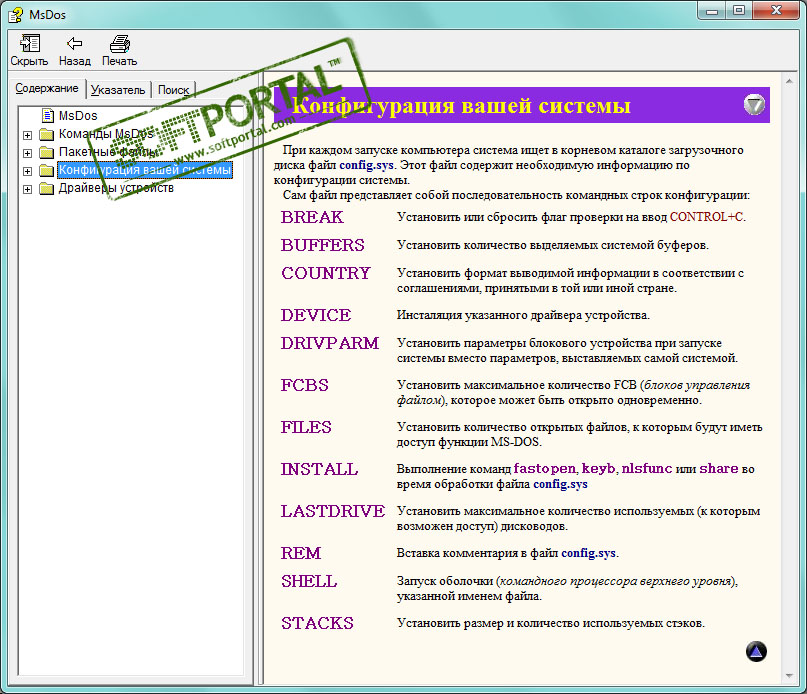Screen dimensions: 807x694
Task: Select Конфигурация вашей системы tree item
Action: point(145,170)
